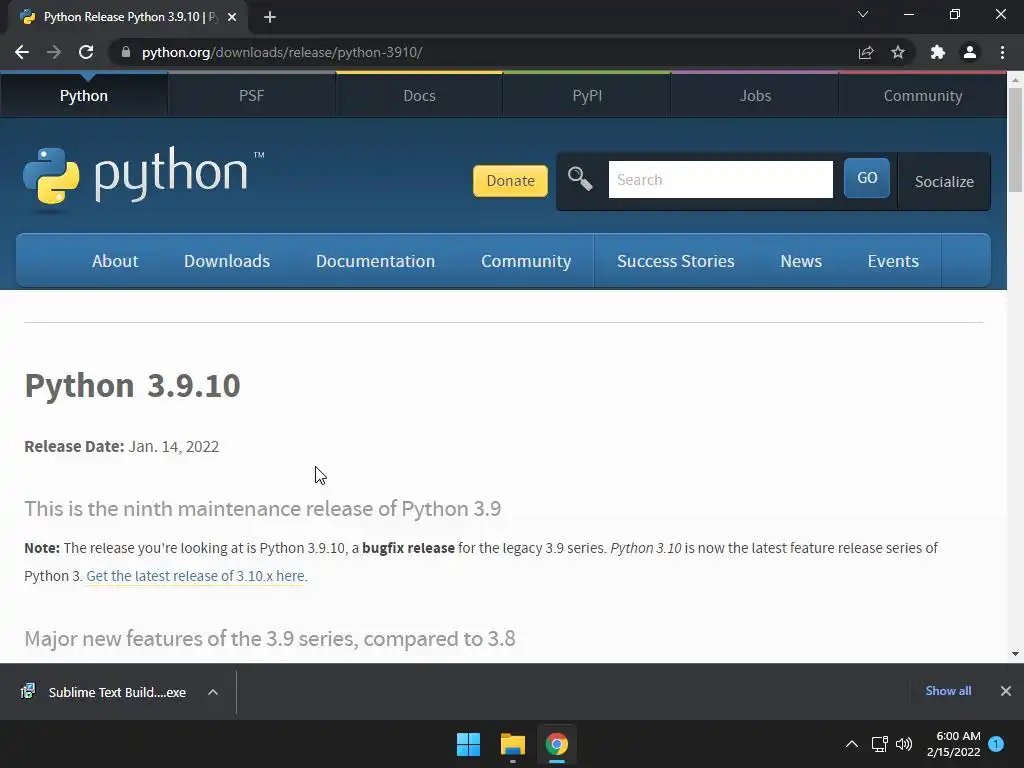Screen dimensions: 1024x768
Task: Open the Docs top tab
Action: coord(419,96)
